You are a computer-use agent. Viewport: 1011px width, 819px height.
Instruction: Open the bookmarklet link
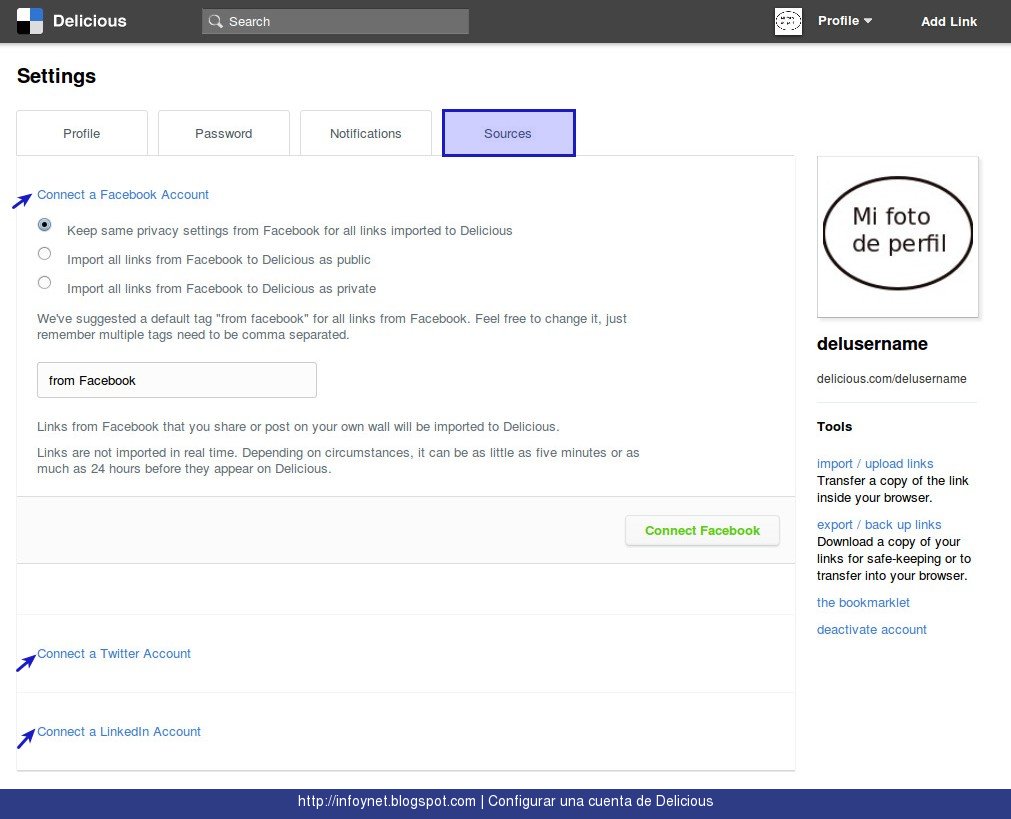[x=863, y=602]
